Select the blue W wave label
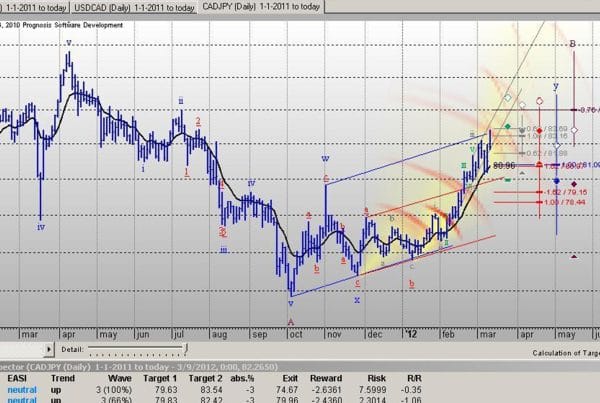Image resolution: width=600 pixels, height=403 pixels. (x=325, y=159)
